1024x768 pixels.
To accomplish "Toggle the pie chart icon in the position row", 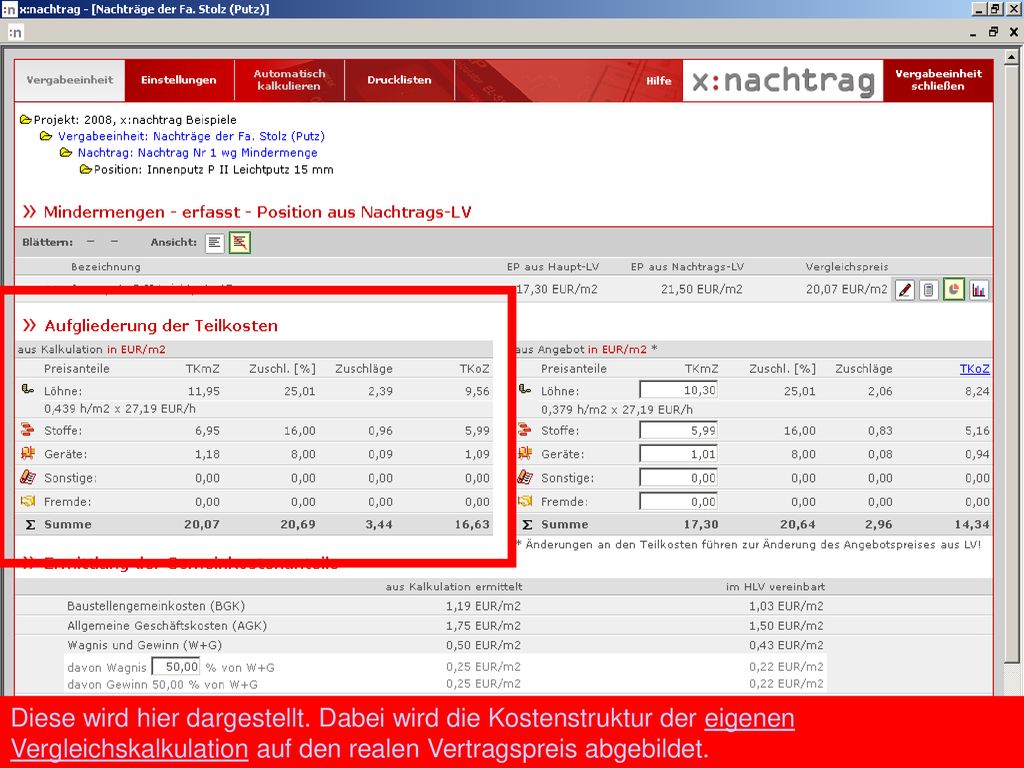I will point(953,290).
